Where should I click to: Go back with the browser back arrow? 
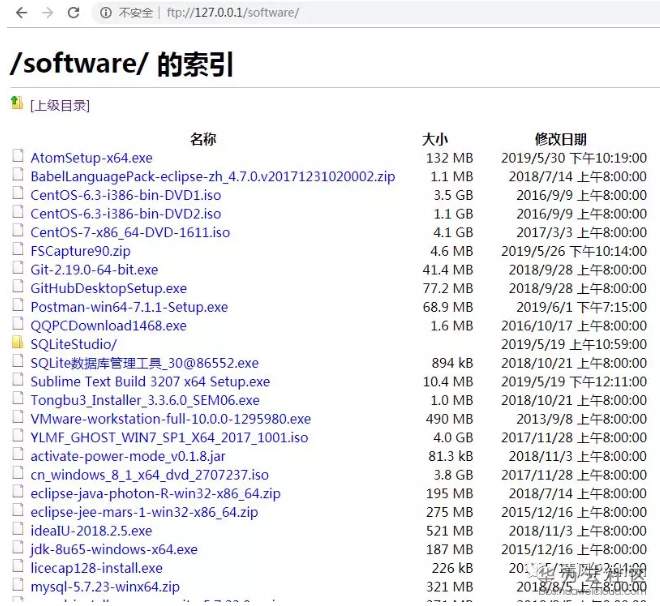point(21,13)
